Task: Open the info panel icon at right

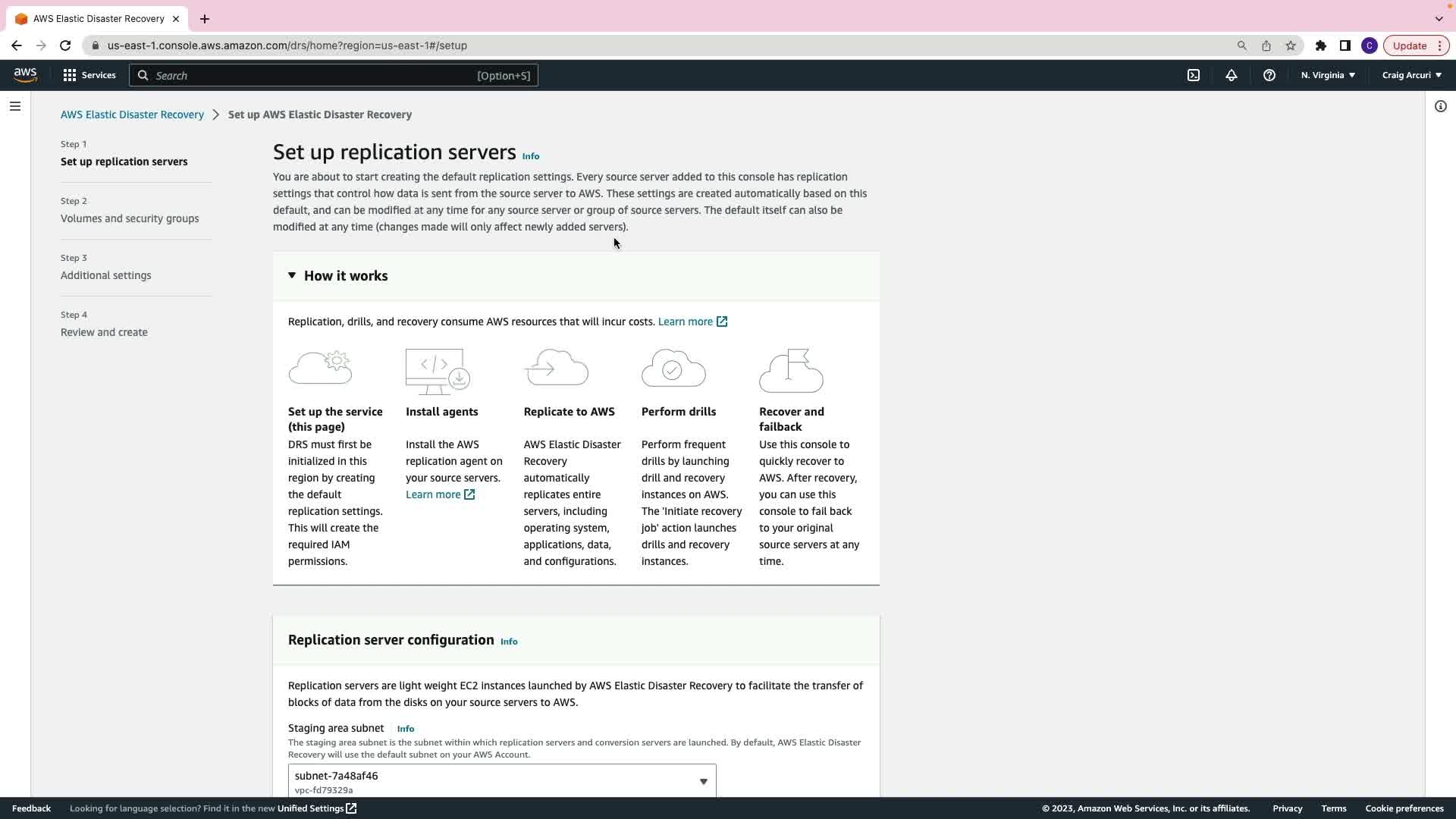Action: click(x=1440, y=106)
